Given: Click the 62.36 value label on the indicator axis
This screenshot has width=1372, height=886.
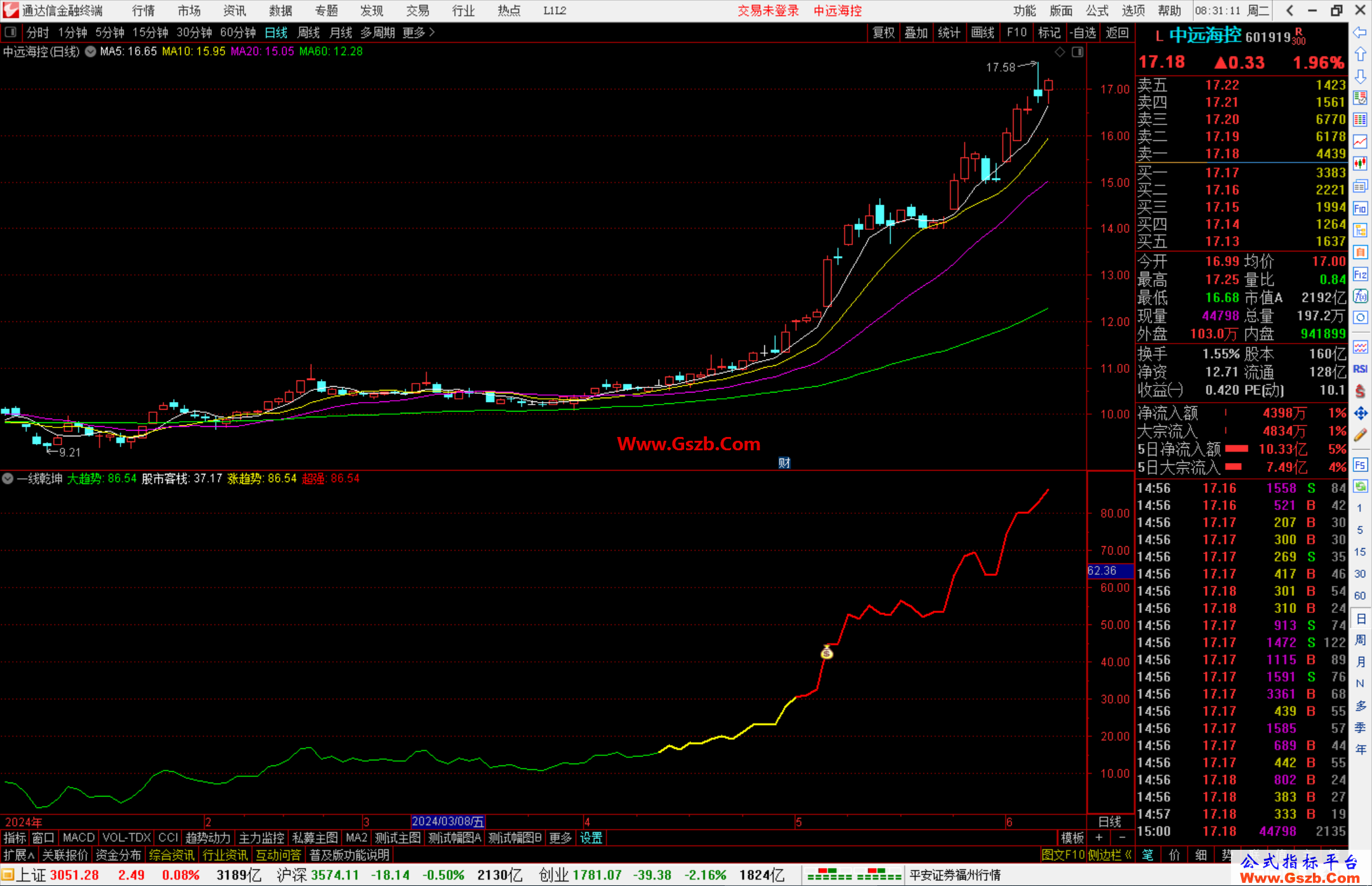Looking at the screenshot, I should pos(1110,571).
